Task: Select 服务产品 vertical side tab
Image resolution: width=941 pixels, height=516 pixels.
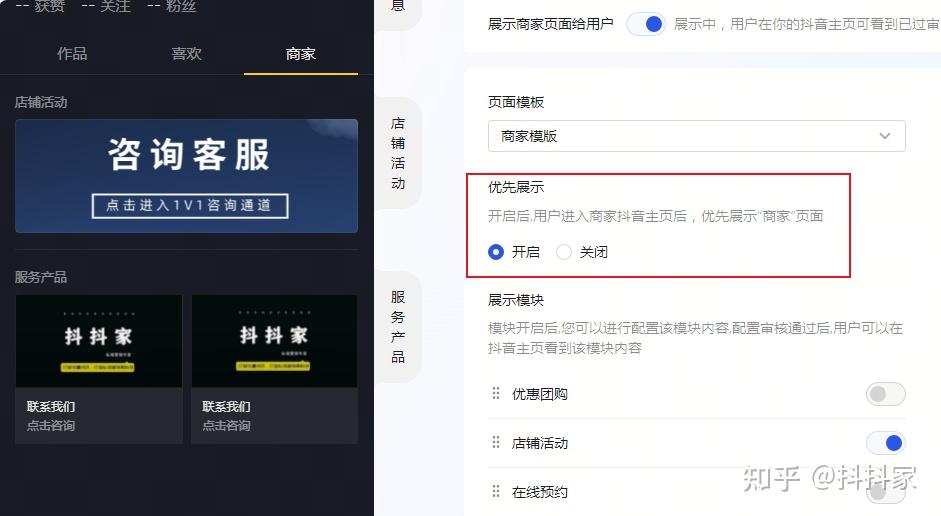Action: point(398,327)
